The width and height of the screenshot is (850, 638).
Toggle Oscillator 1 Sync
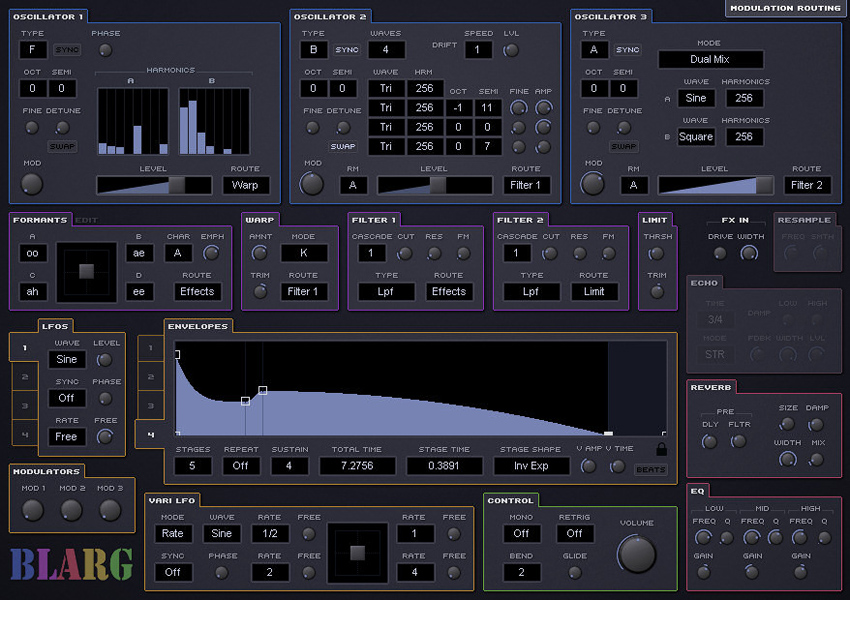(x=67, y=50)
